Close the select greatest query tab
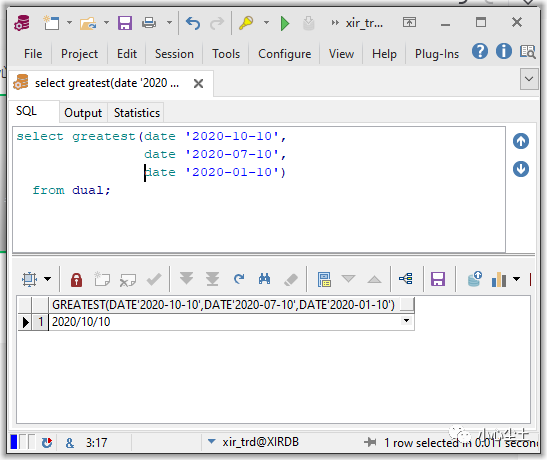The height and width of the screenshot is (460, 547). (x=198, y=83)
